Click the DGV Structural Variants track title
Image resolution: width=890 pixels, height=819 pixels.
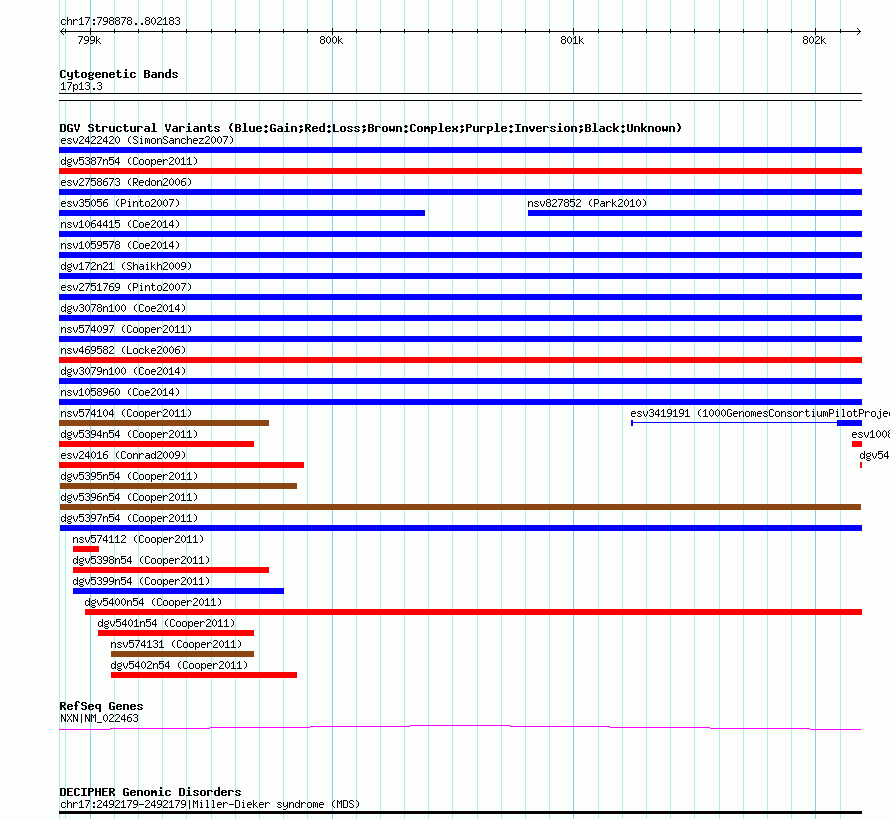point(371,128)
